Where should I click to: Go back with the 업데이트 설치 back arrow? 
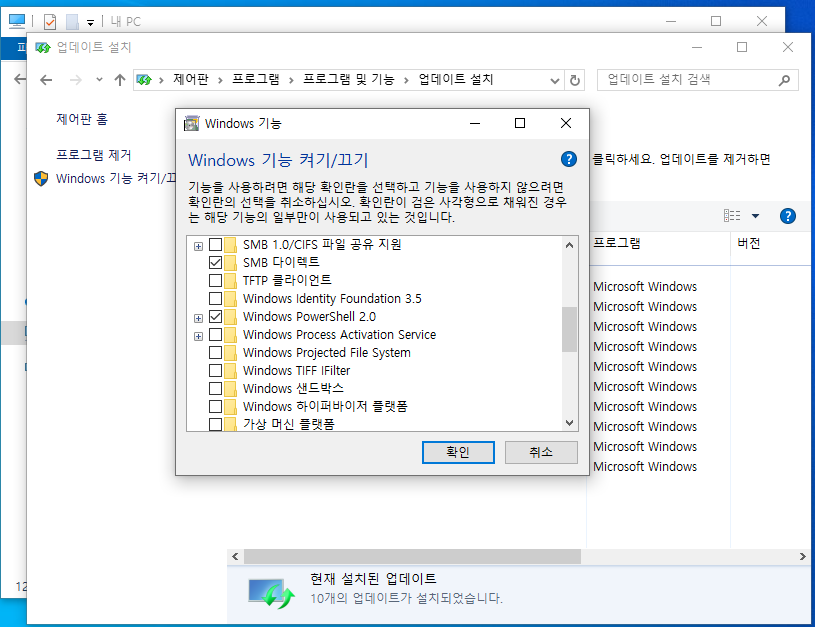(x=46, y=80)
